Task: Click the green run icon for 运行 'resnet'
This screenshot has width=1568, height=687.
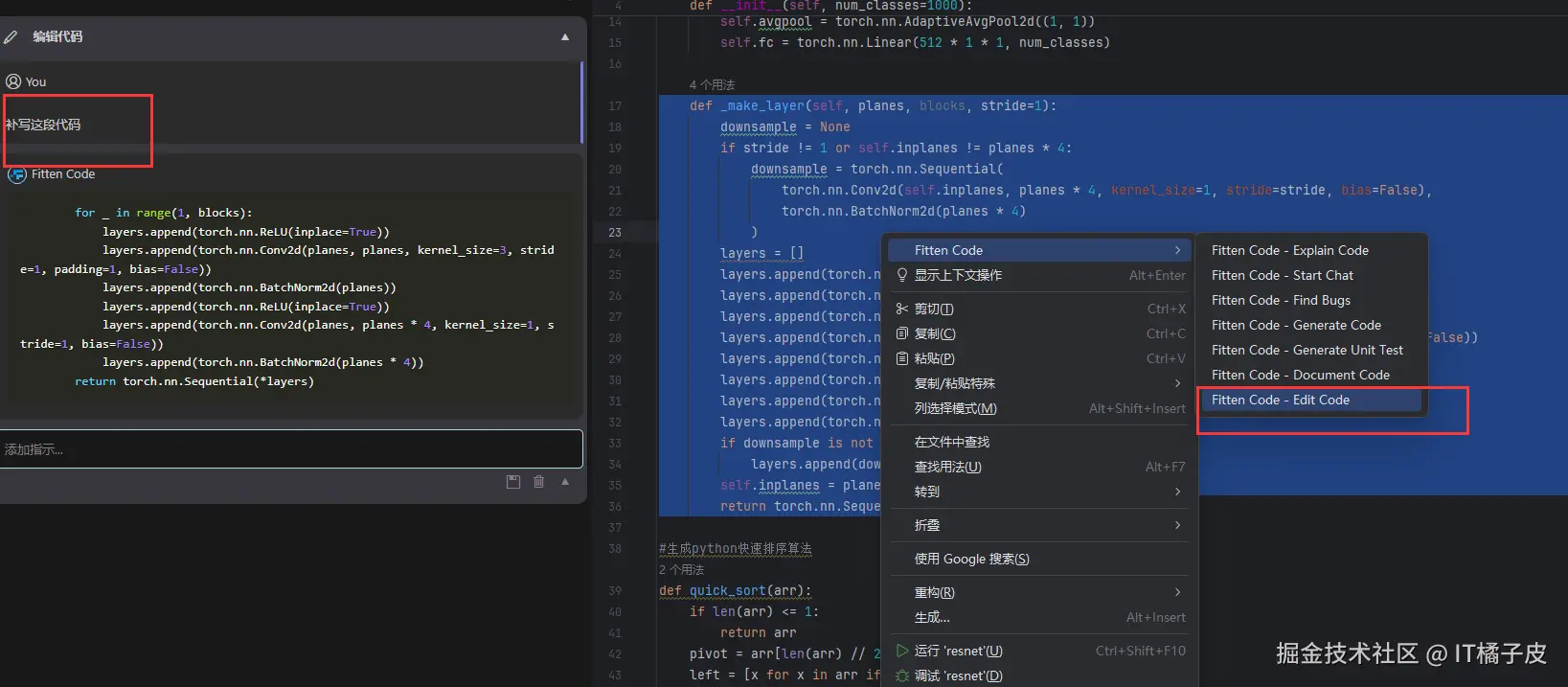Action: click(x=901, y=651)
